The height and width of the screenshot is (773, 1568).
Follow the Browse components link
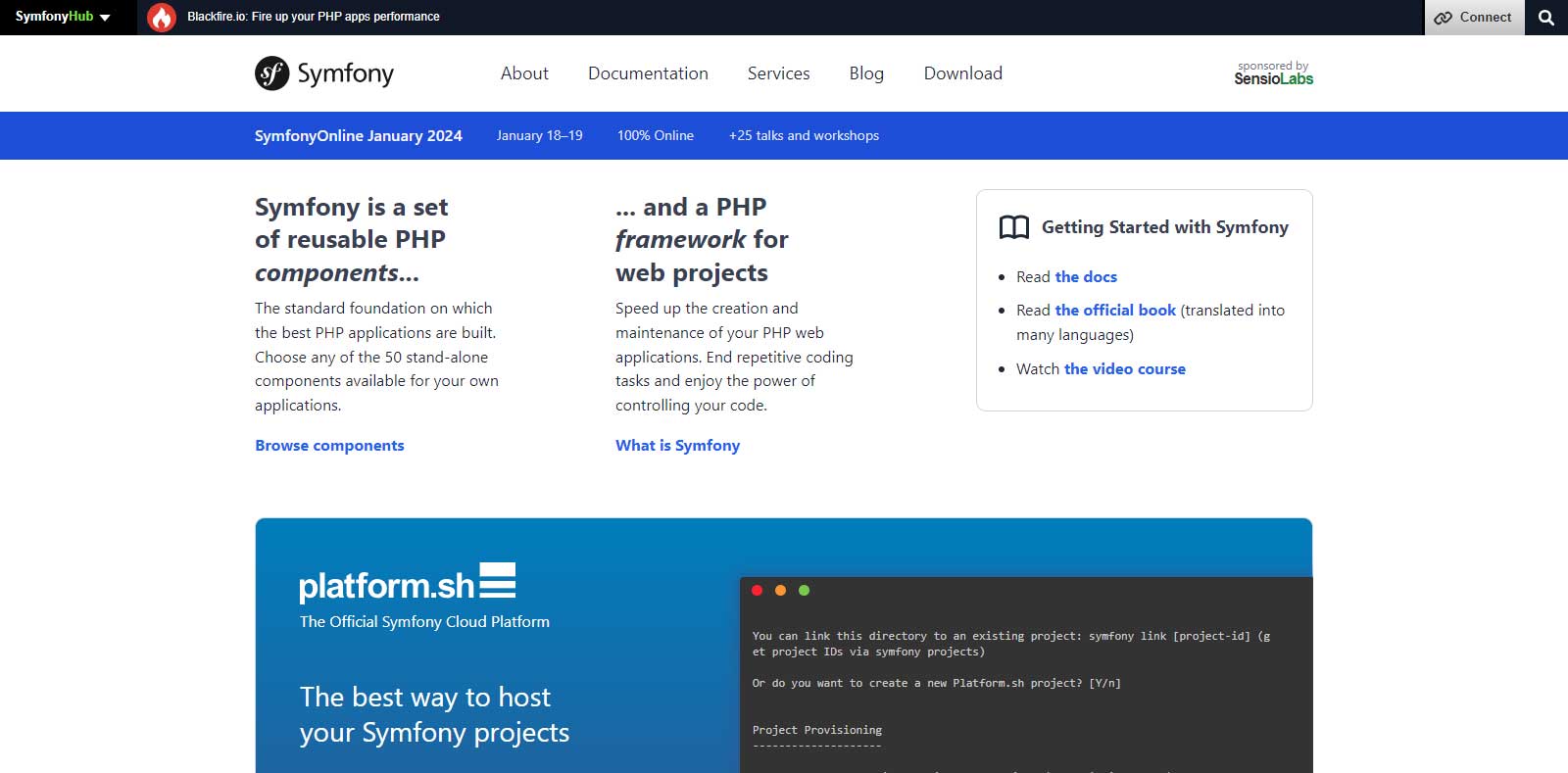(329, 446)
